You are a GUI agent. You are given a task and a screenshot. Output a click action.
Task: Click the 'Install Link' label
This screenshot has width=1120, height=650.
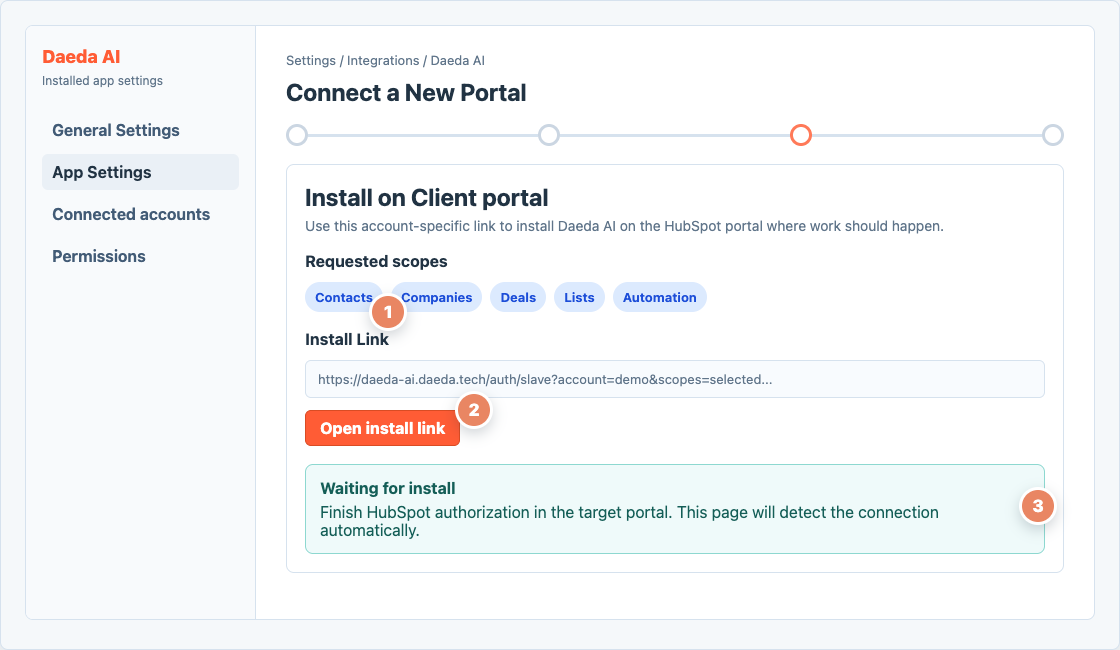click(346, 339)
